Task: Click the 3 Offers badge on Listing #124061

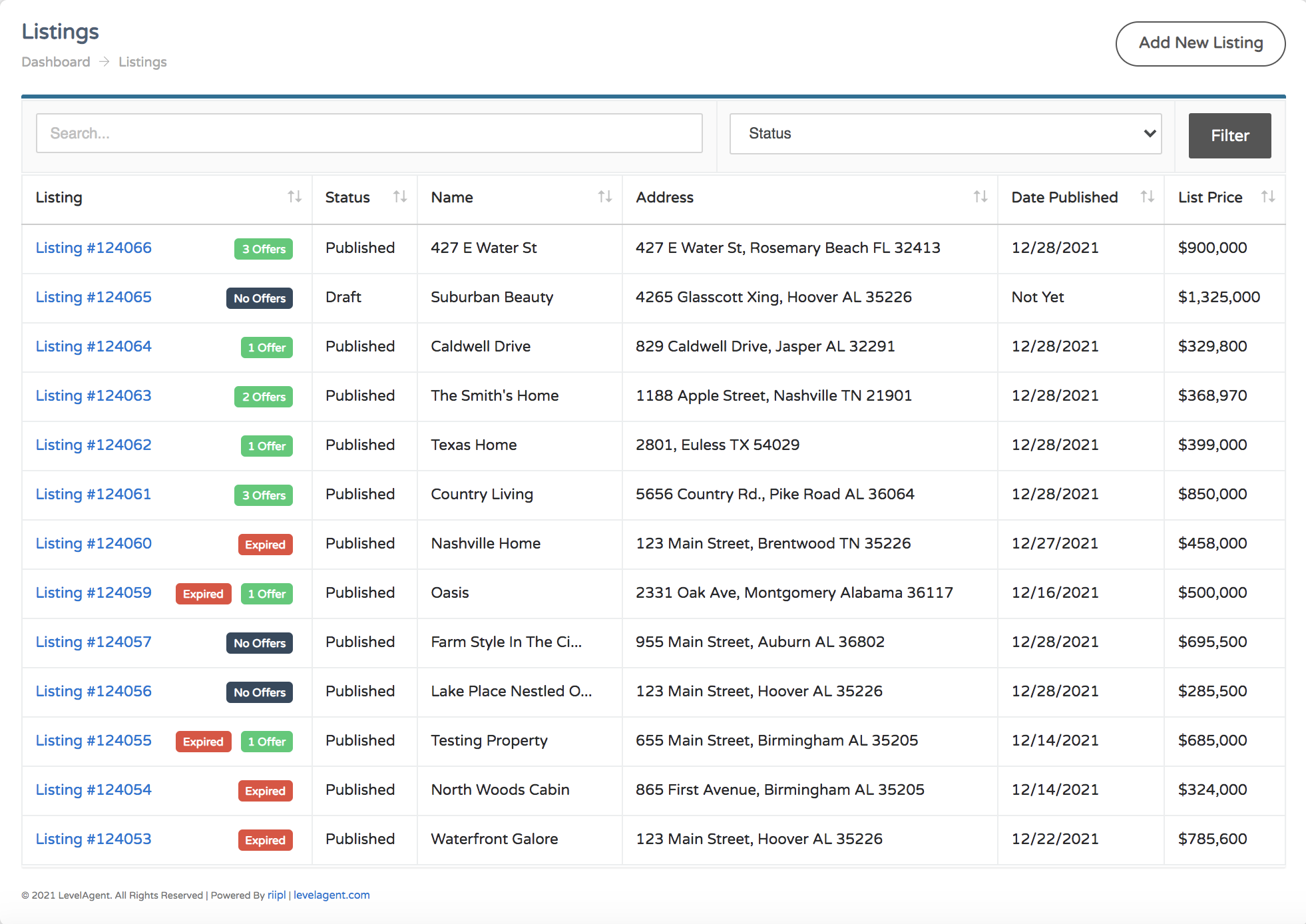Action: [x=264, y=495]
